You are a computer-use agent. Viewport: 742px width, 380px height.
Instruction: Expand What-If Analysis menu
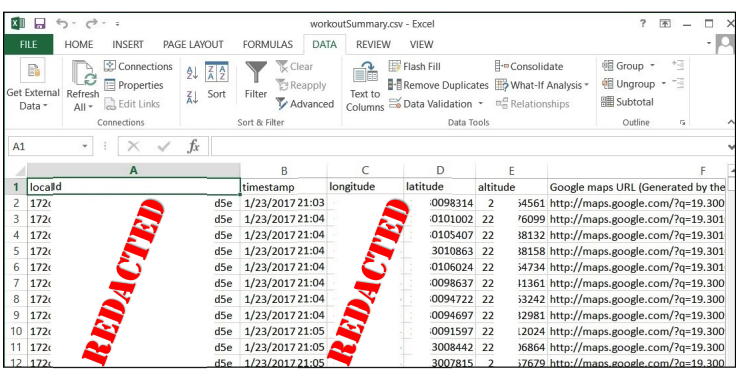click(542, 85)
